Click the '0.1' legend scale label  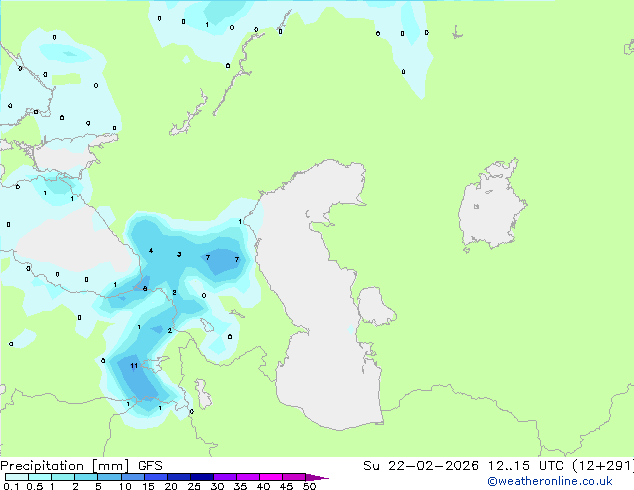pyautogui.click(x=11, y=486)
